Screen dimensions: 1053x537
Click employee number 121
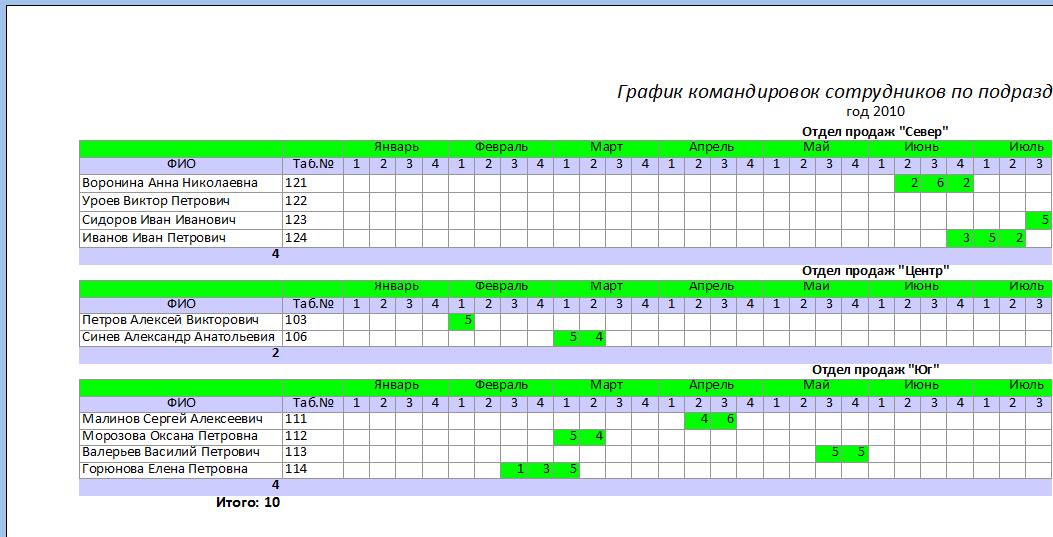pos(296,183)
